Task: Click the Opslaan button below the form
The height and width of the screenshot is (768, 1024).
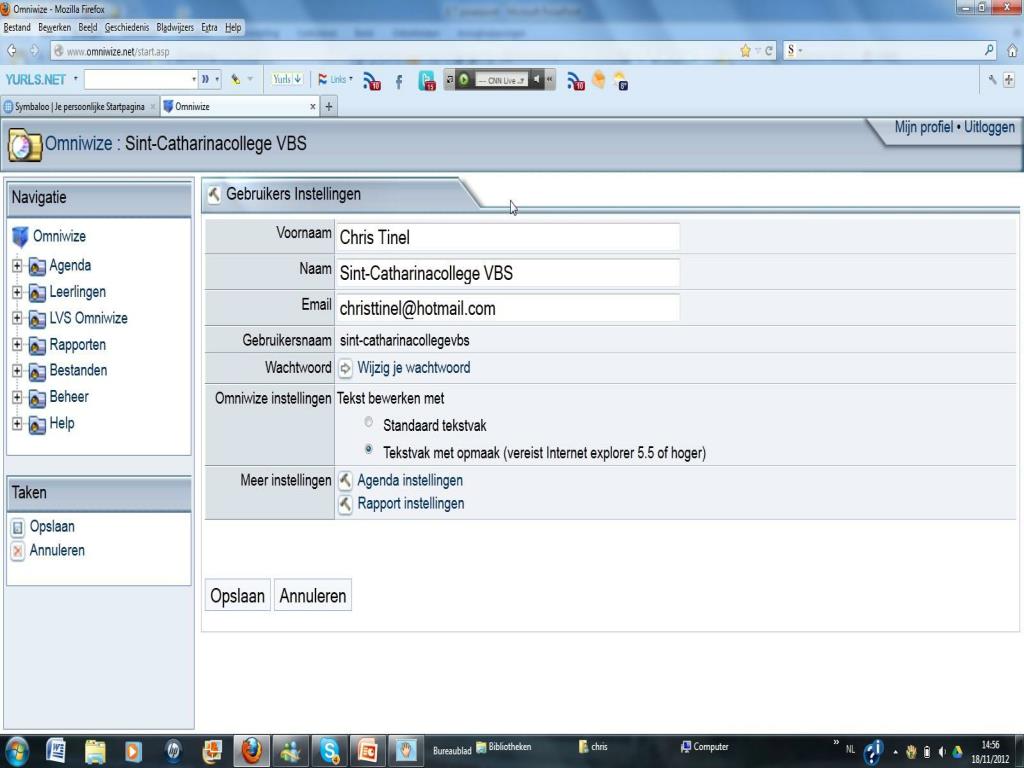Action: click(237, 596)
